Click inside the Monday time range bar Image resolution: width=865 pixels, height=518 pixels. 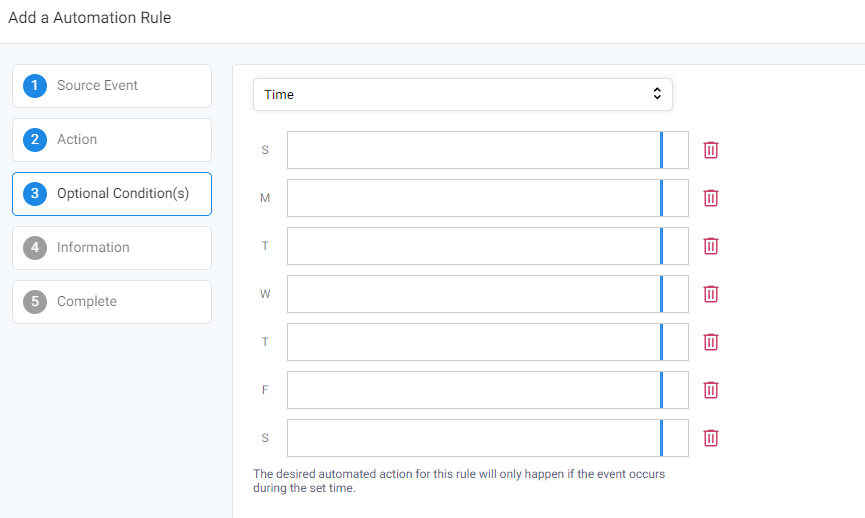[x=488, y=198]
